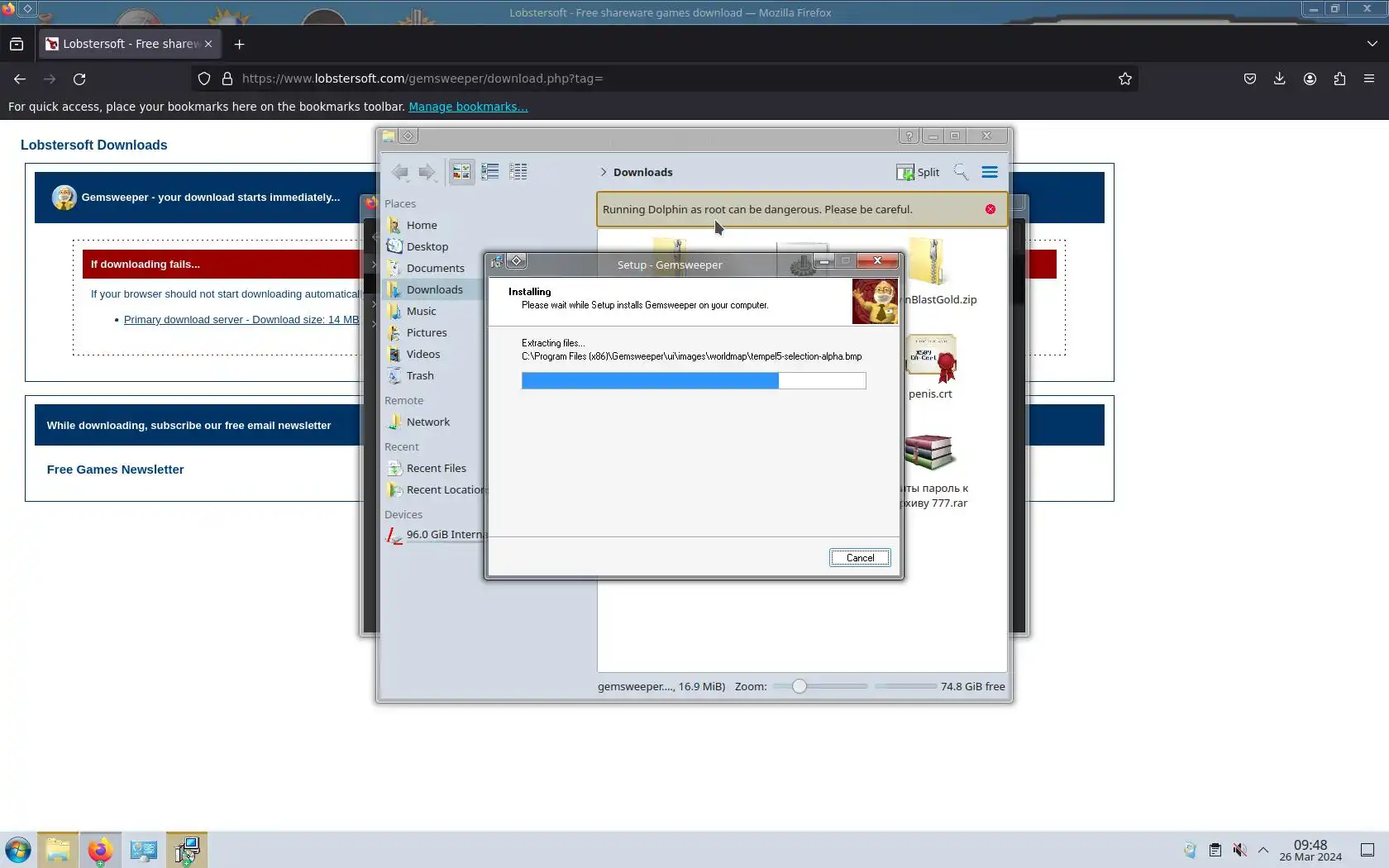List all Firefox tabs dropdown
The width and height of the screenshot is (1389, 868).
1372,44
